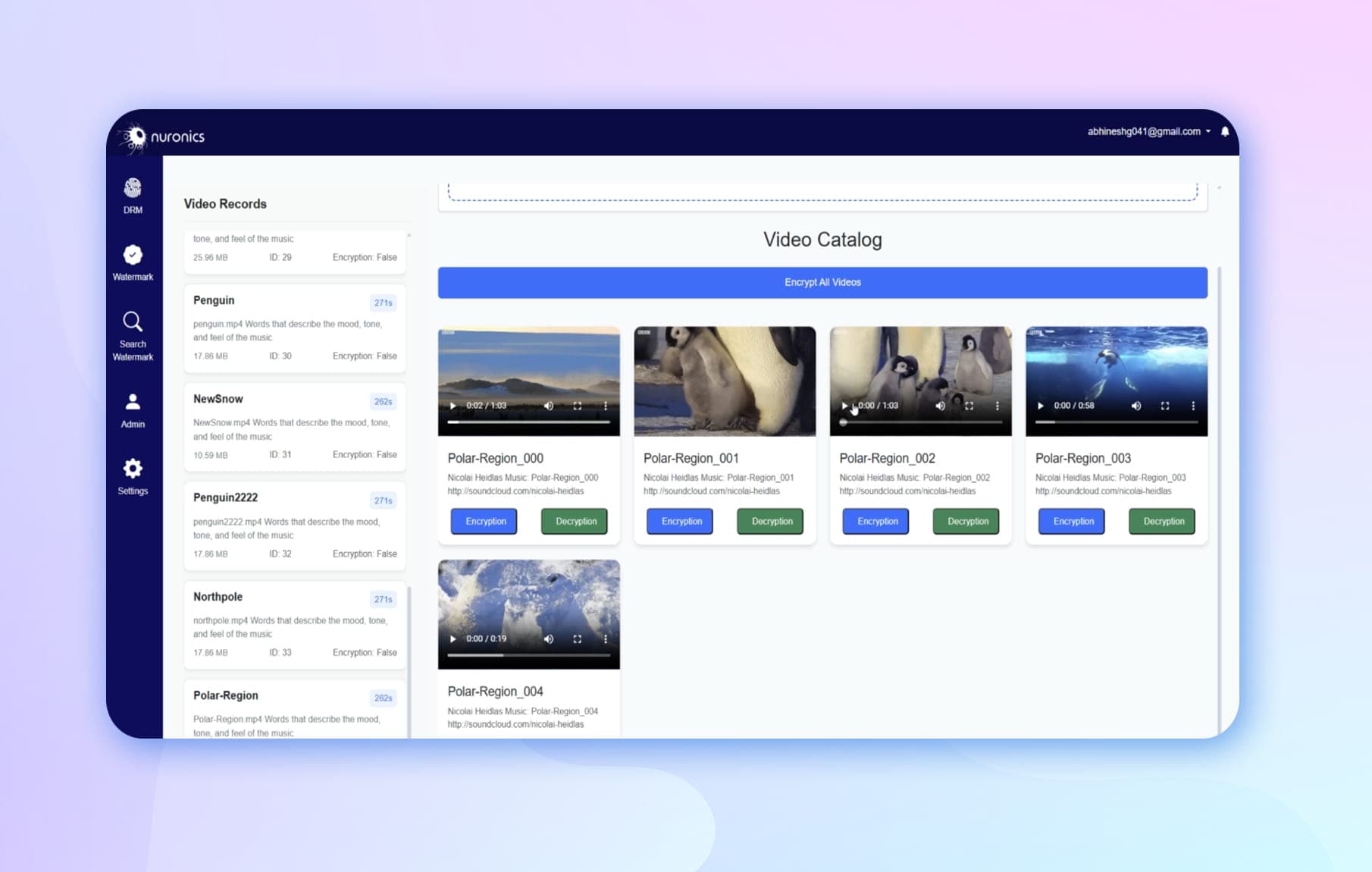1372x872 pixels.
Task: Click Encryption for Polar-Region_000
Action: pyautogui.click(x=485, y=521)
